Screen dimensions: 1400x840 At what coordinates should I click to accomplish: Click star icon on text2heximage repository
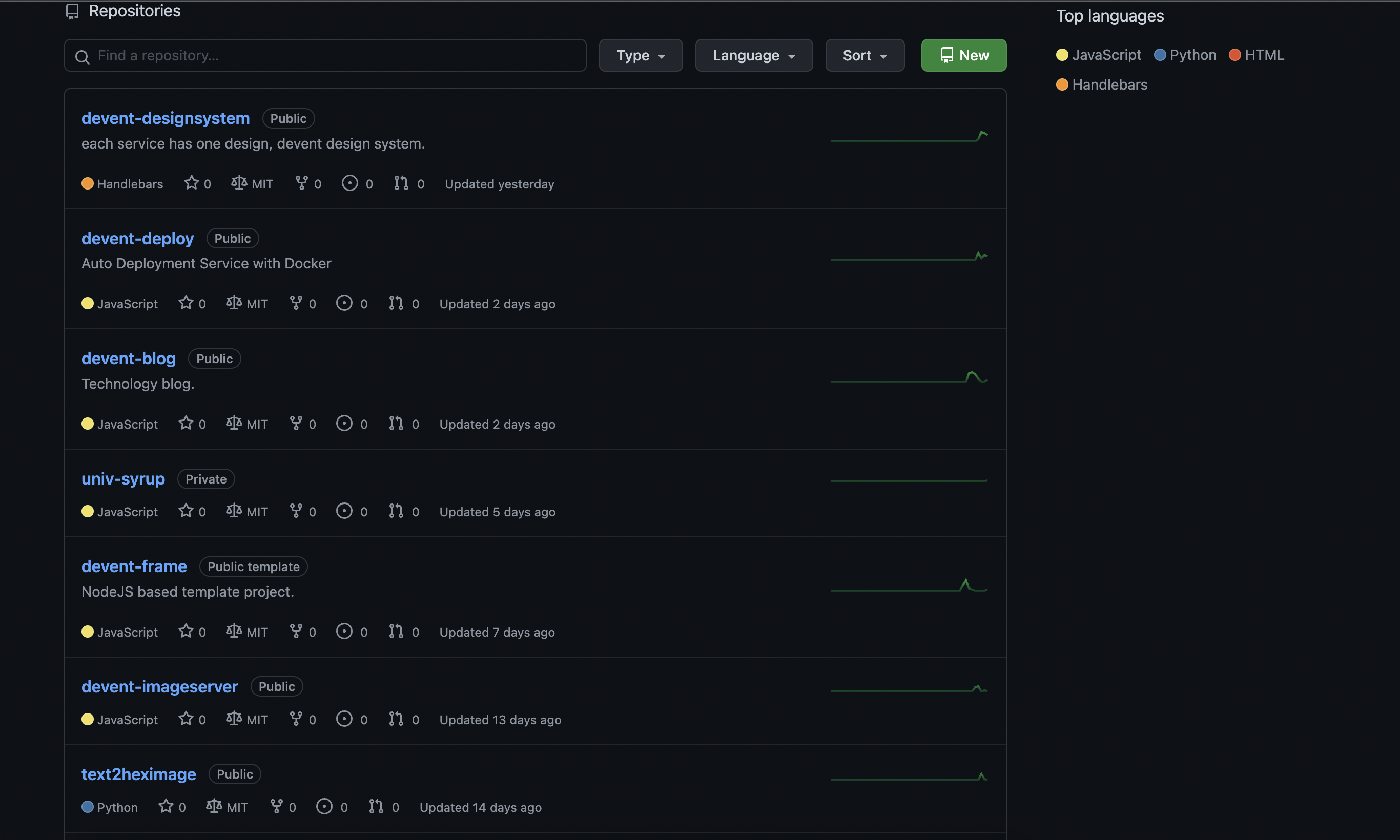166,806
